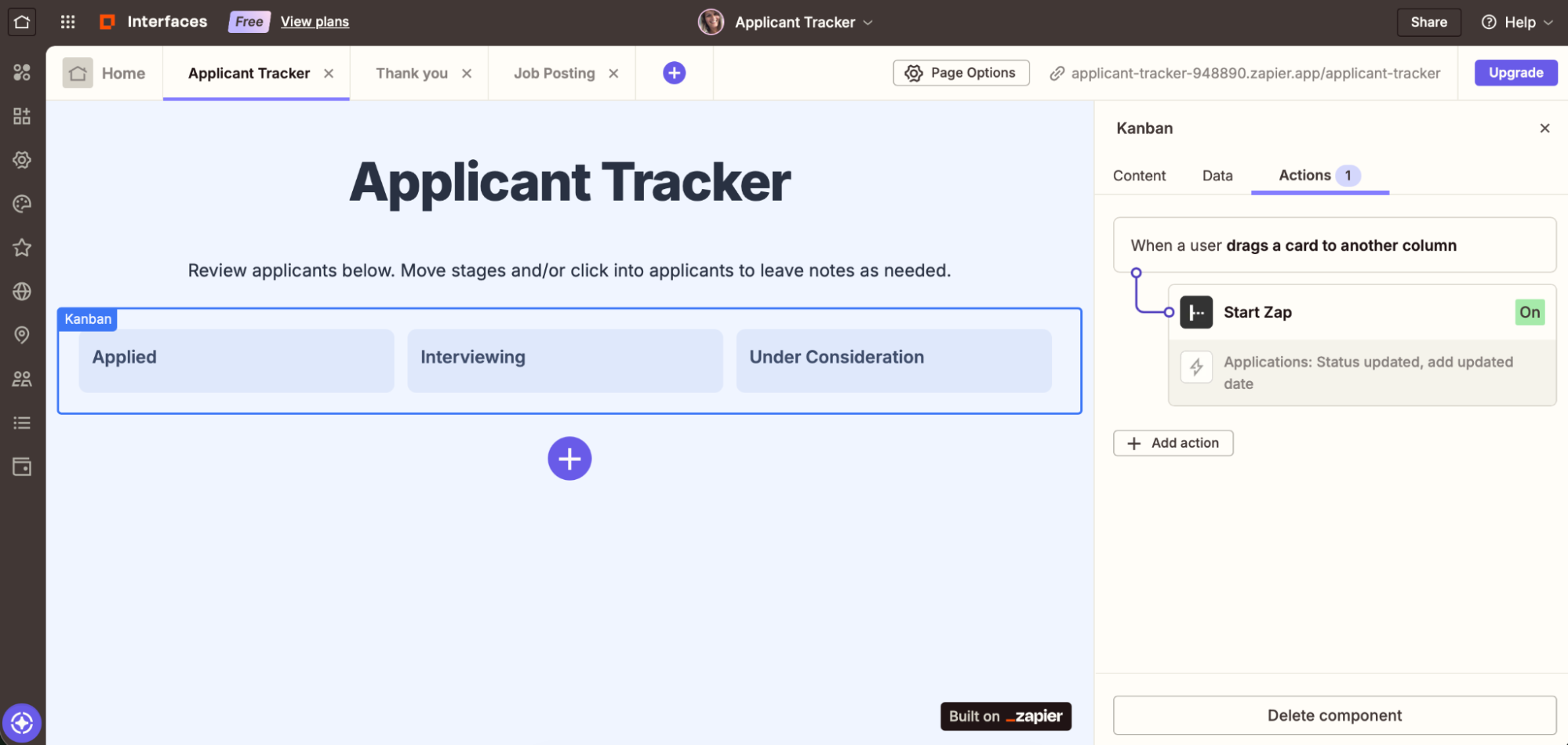Open the palette theme icon in the sidebar

(22, 204)
